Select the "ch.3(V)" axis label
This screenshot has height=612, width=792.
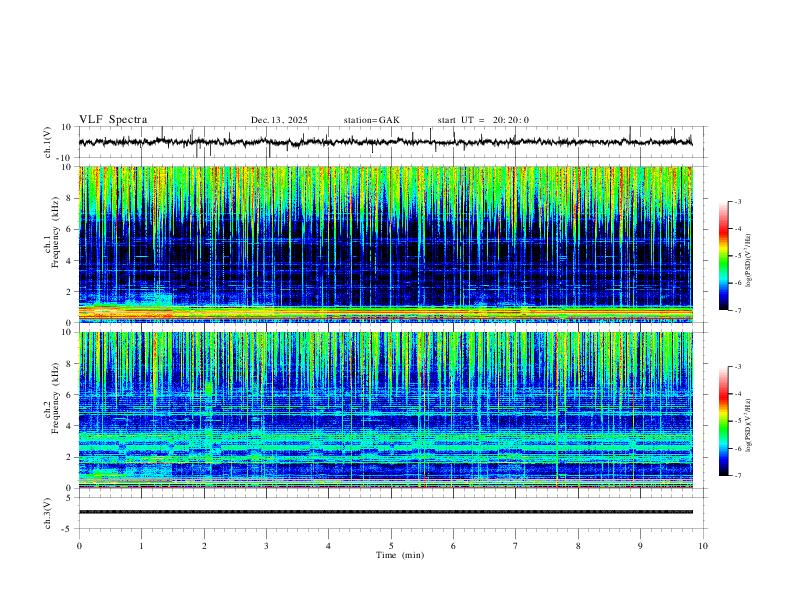click(x=48, y=513)
